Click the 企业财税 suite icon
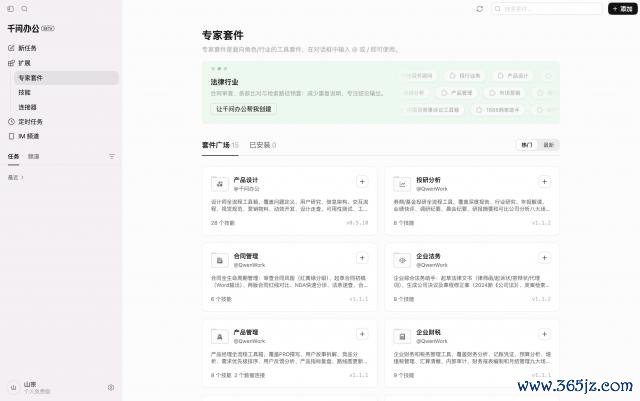This screenshot has height=401, width=640. (x=402, y=336)
